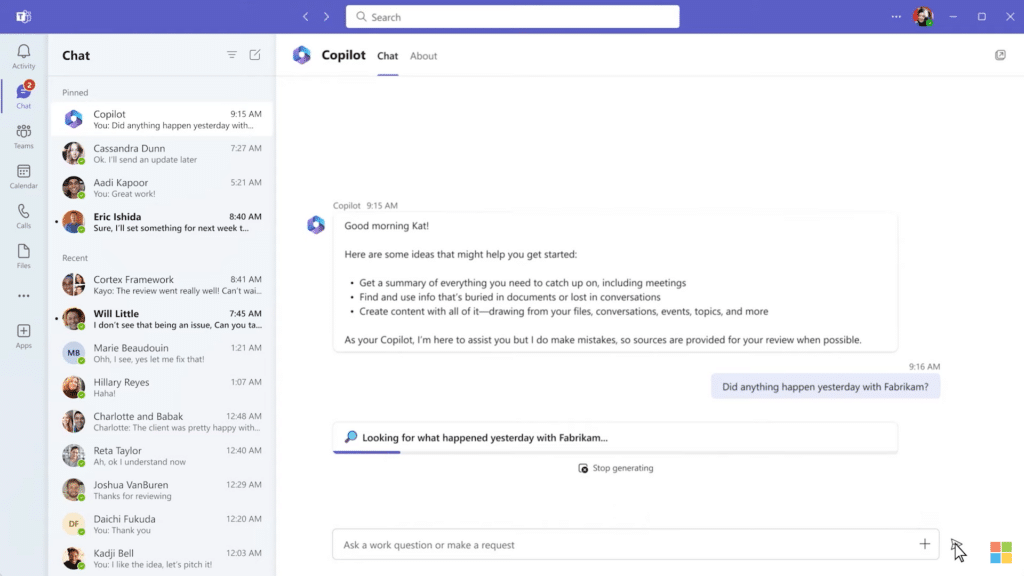Open settings and more menu in title bar

click(896, 16)
